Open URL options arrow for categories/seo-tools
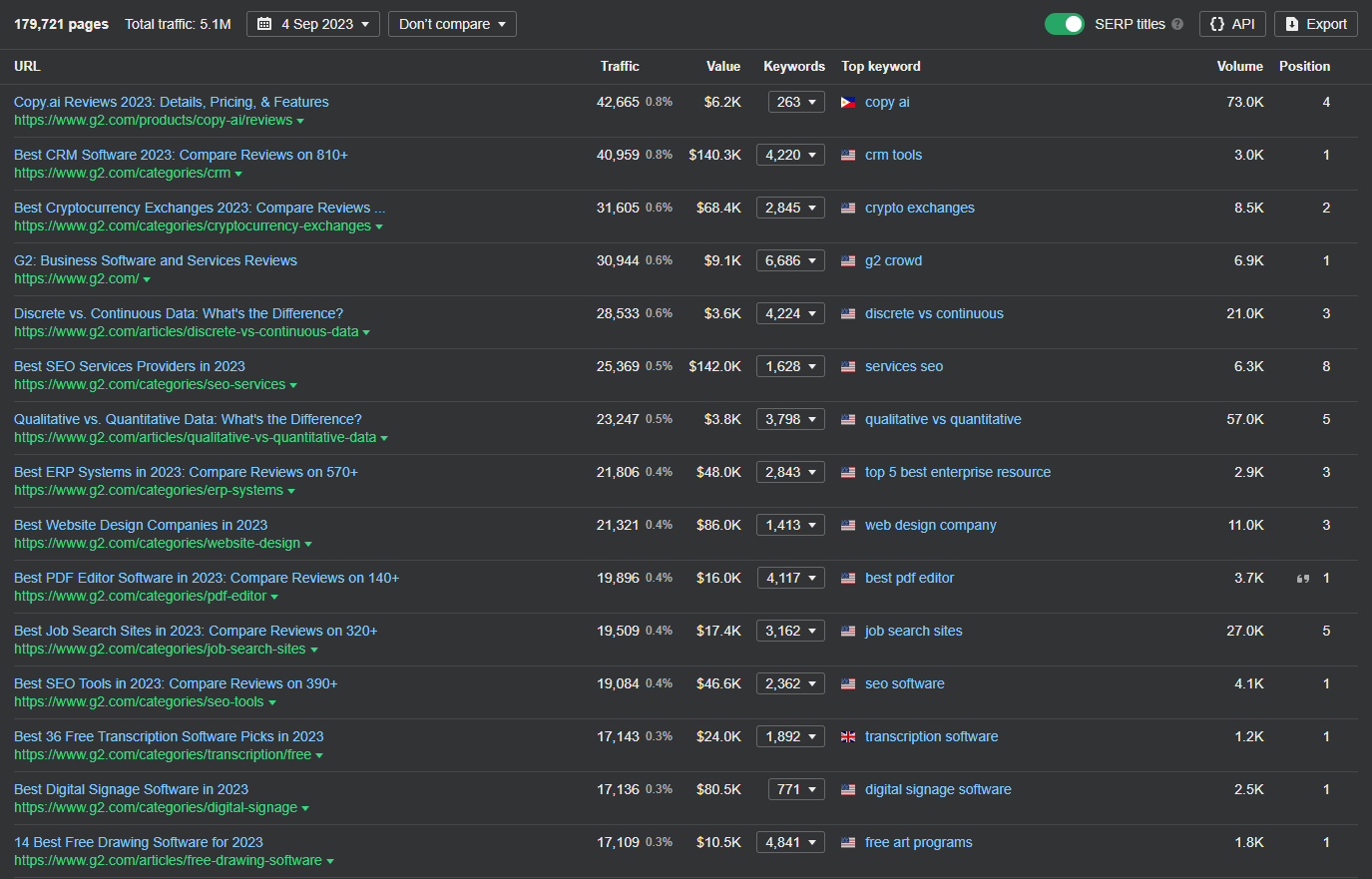This screenshot has height=879, width=1372. [x=272, y=703]
